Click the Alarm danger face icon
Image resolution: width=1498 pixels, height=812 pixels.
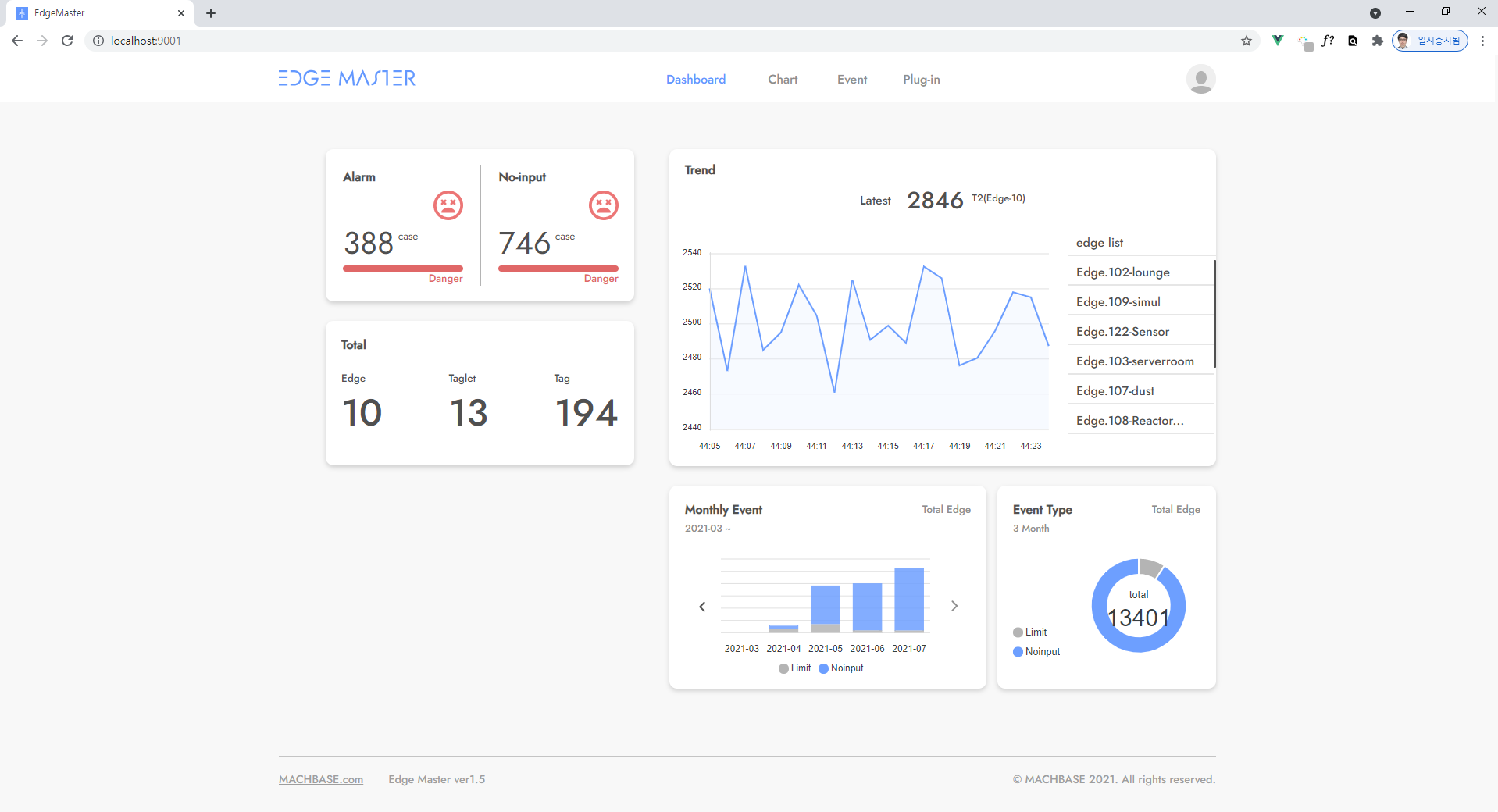448,205
